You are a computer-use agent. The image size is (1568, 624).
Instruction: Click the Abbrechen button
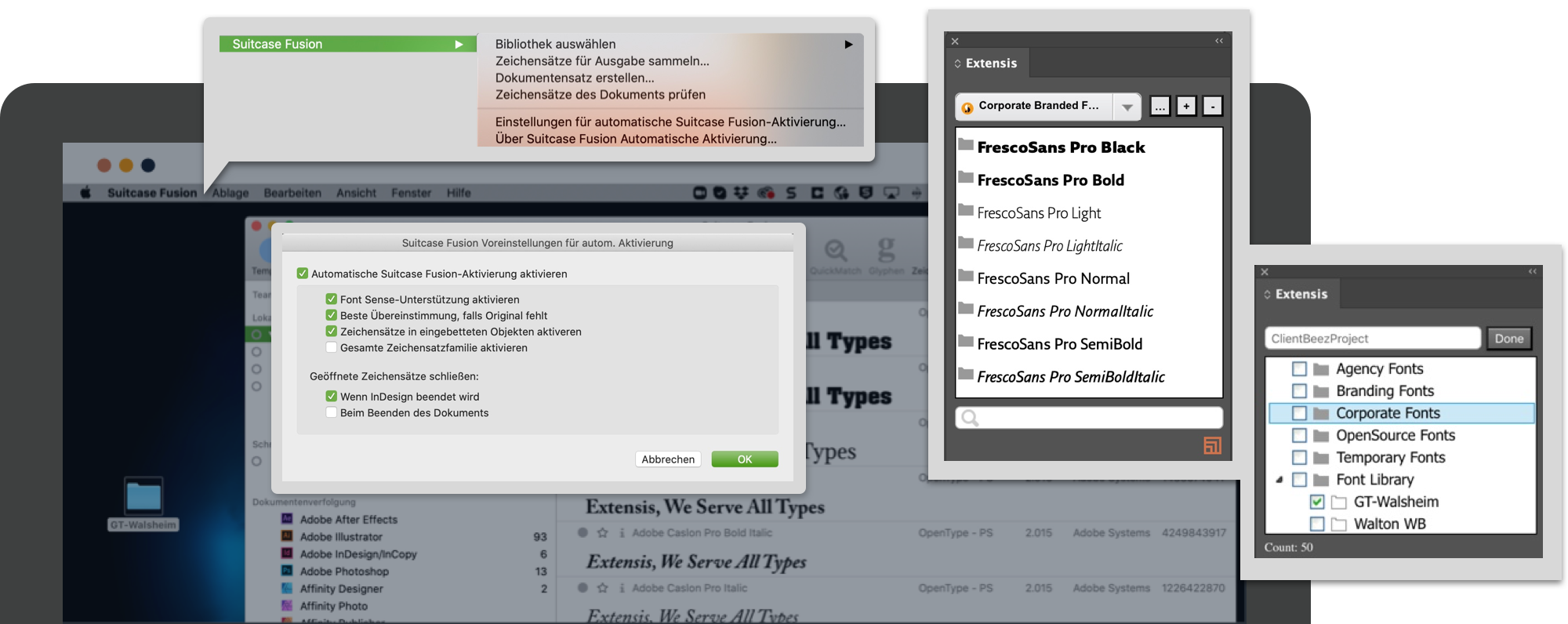click(668, 459)
